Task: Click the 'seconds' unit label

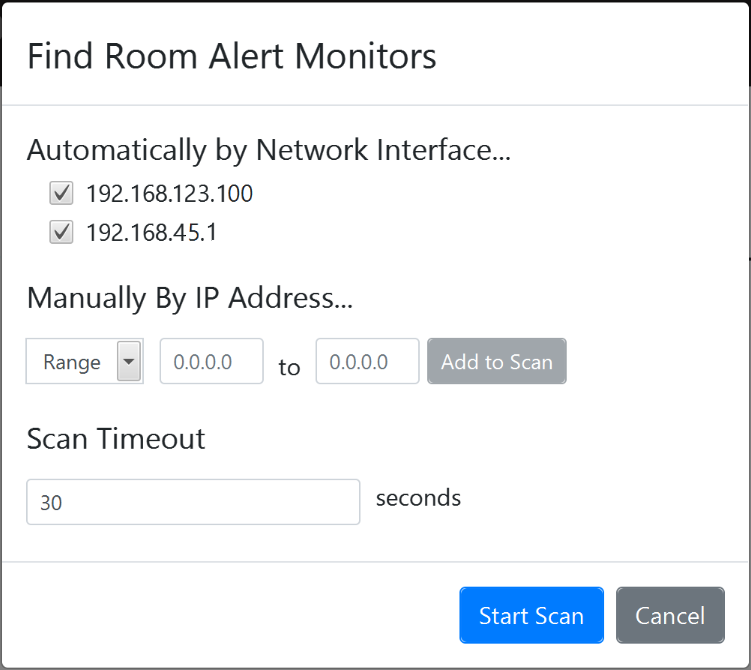Action: (418, 498)
